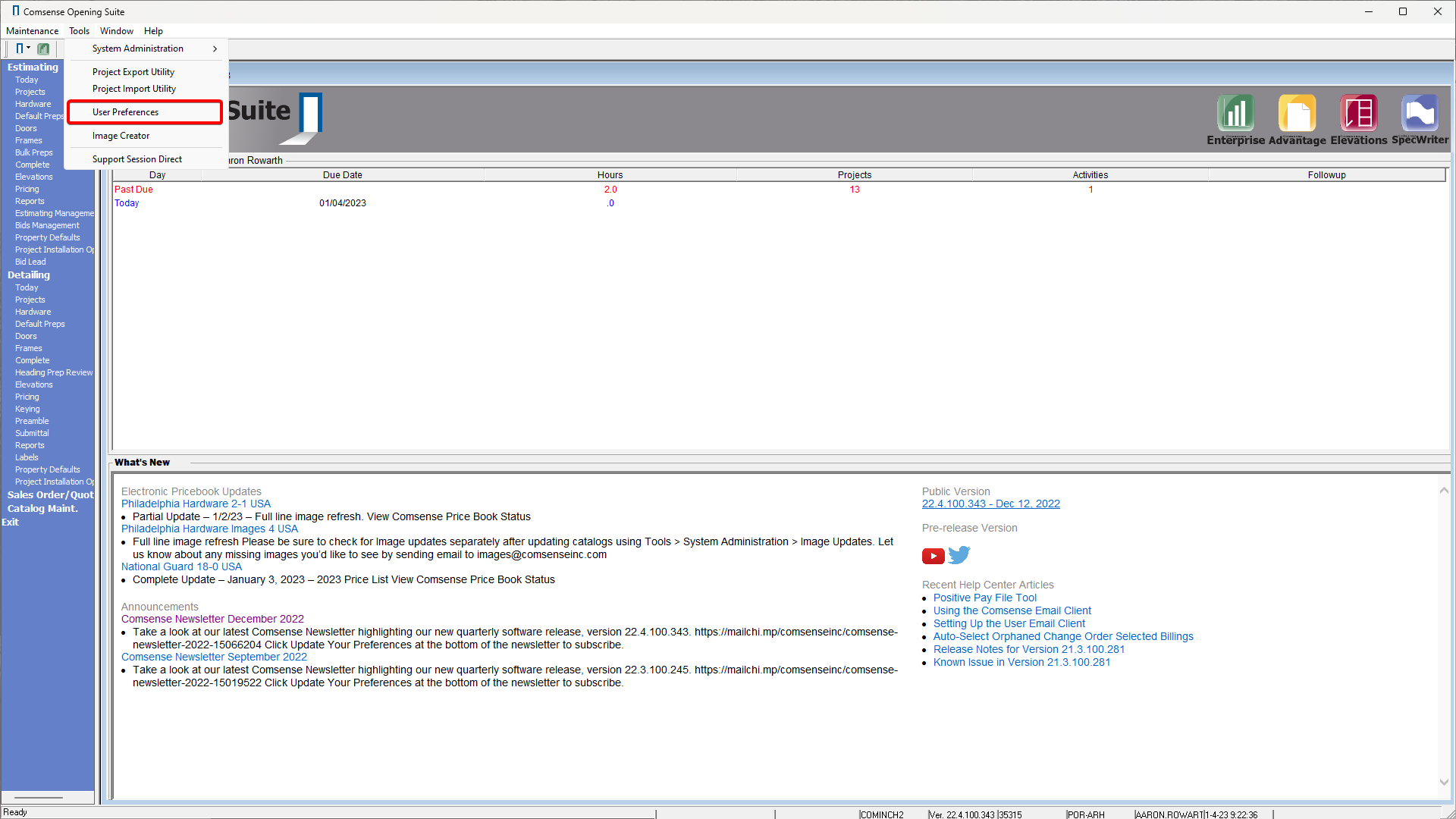
Task: Click the Detailing sidebar heading
Action: click(29, 275)
